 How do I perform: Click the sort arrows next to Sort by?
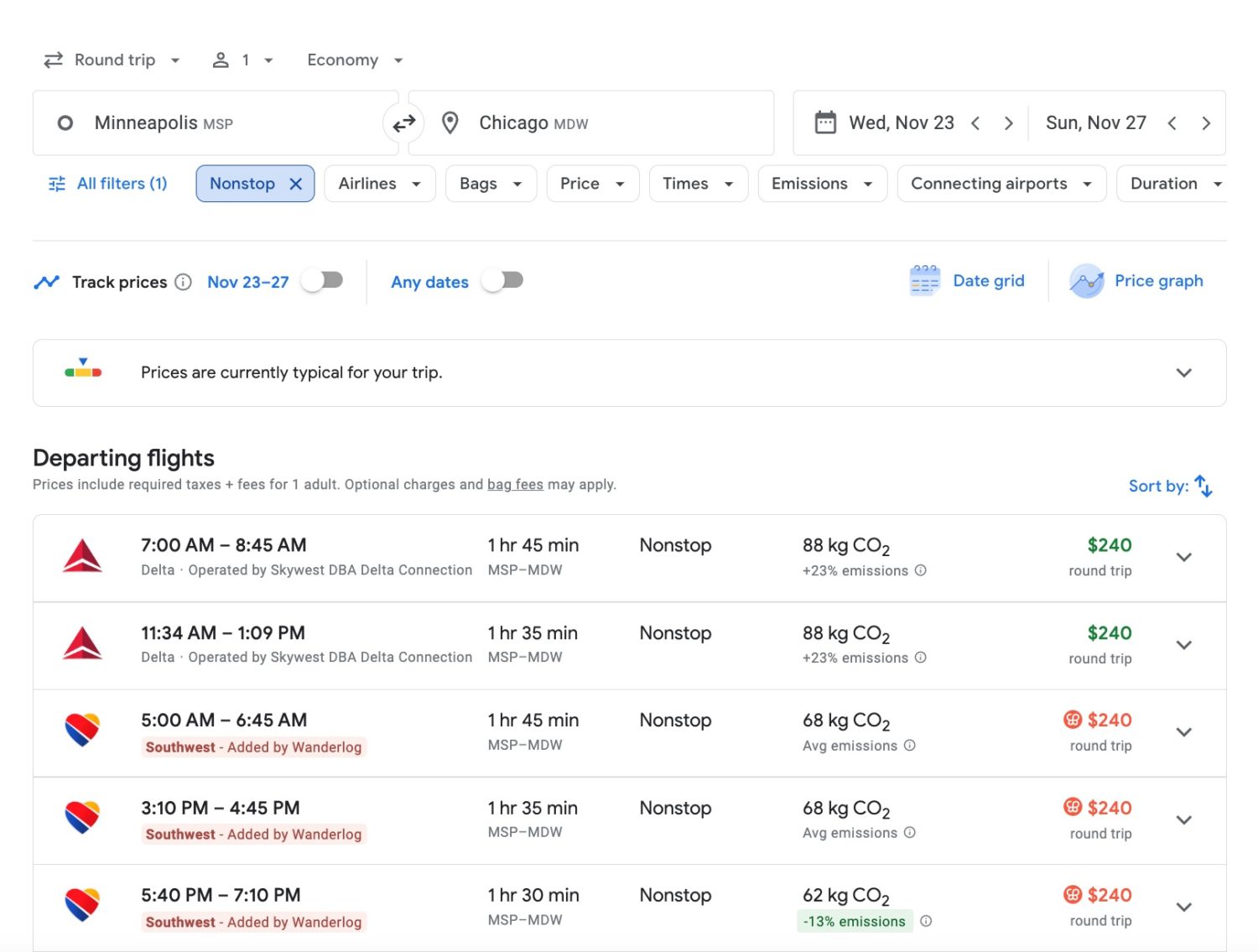coord(1203,486)
